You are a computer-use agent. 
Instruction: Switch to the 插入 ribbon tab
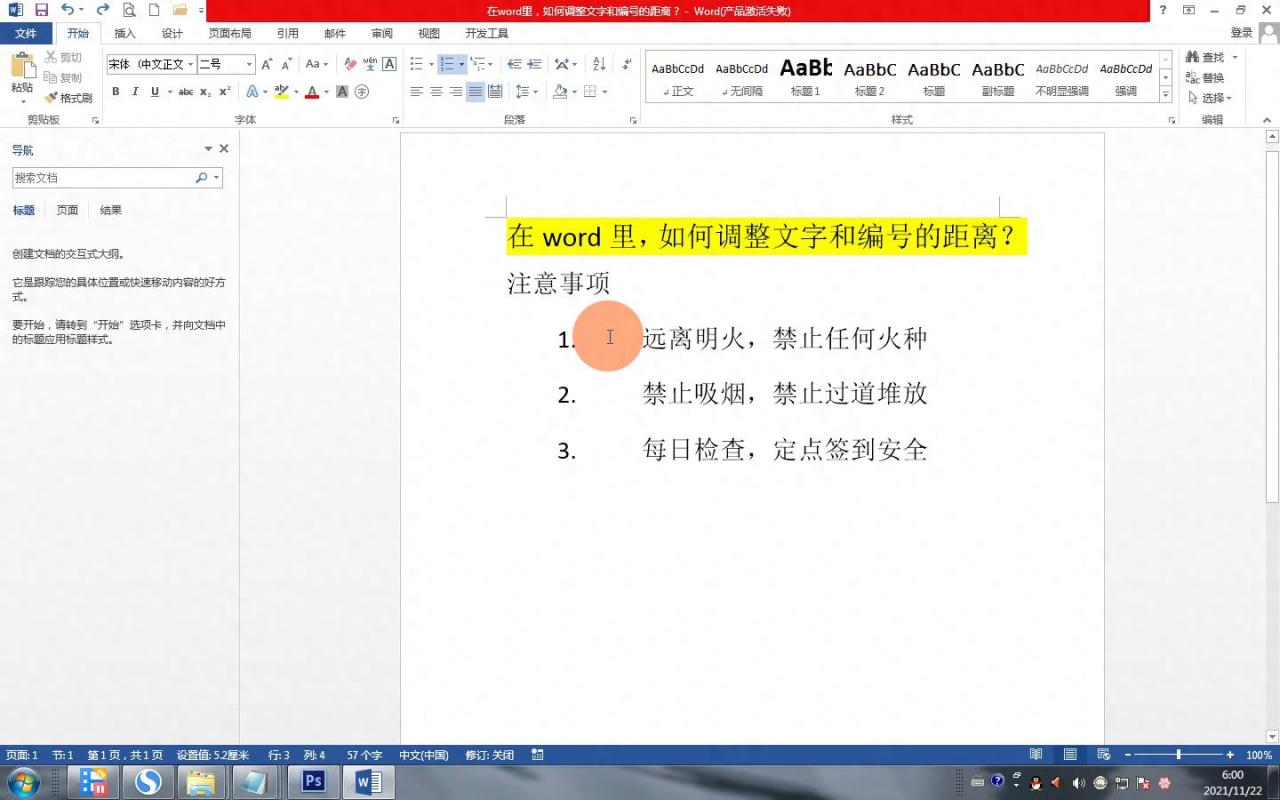[124, 33]
